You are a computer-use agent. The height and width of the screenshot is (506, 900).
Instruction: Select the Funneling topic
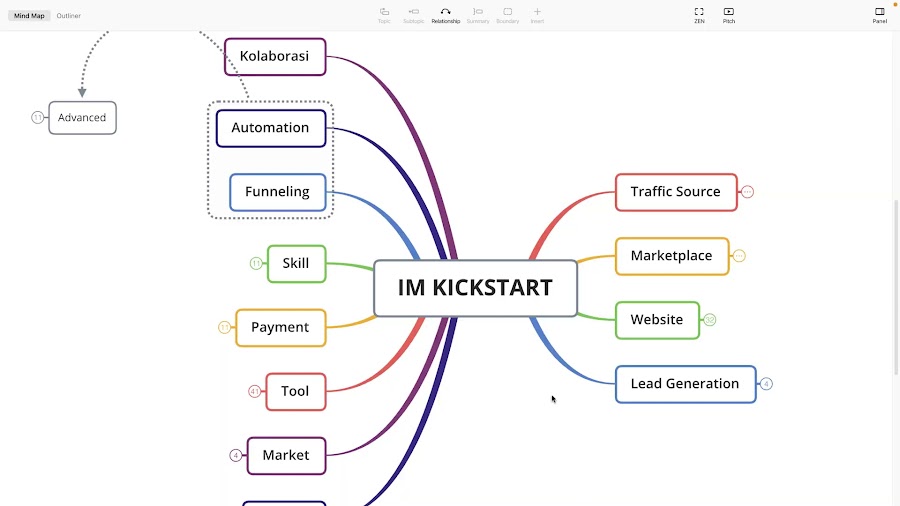coord(278,192)
